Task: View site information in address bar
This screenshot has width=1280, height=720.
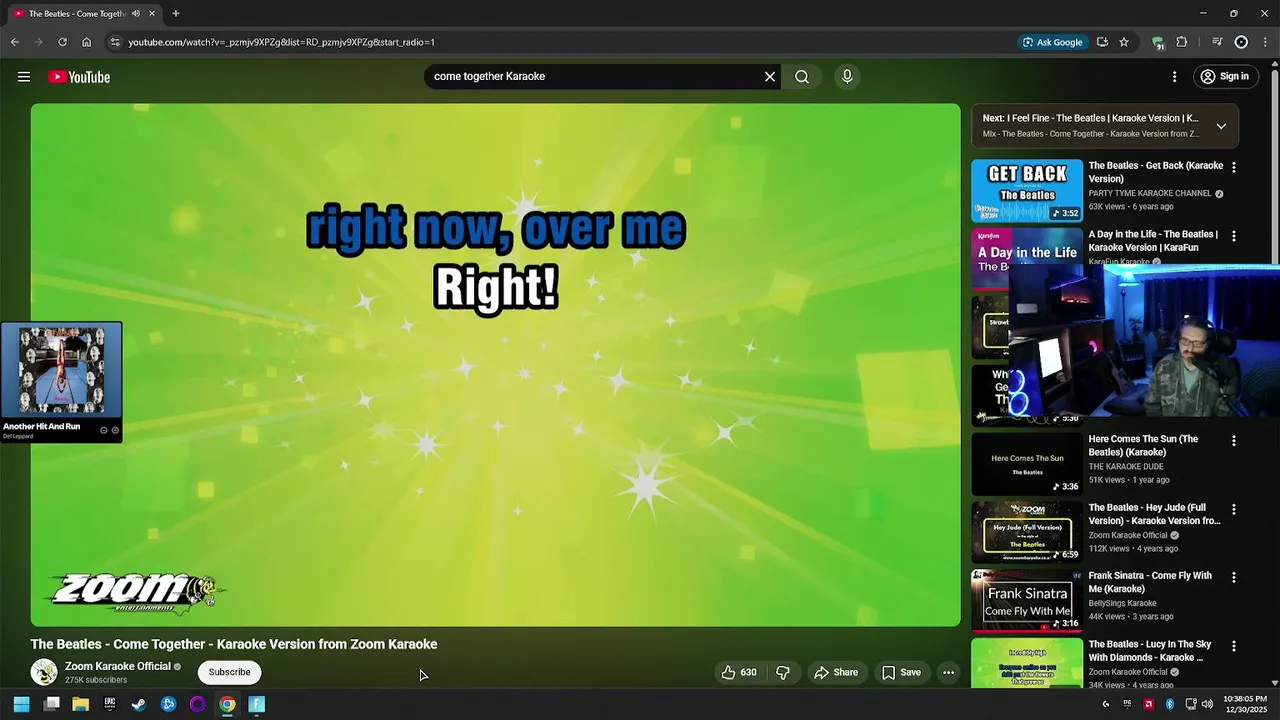Action: click(115, 42)
